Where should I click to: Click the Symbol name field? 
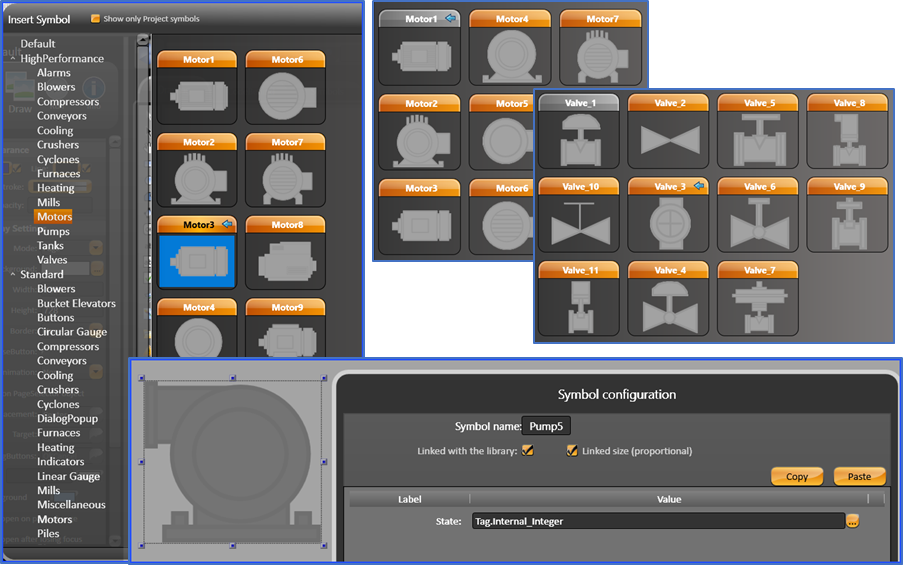tap(546, 426)
